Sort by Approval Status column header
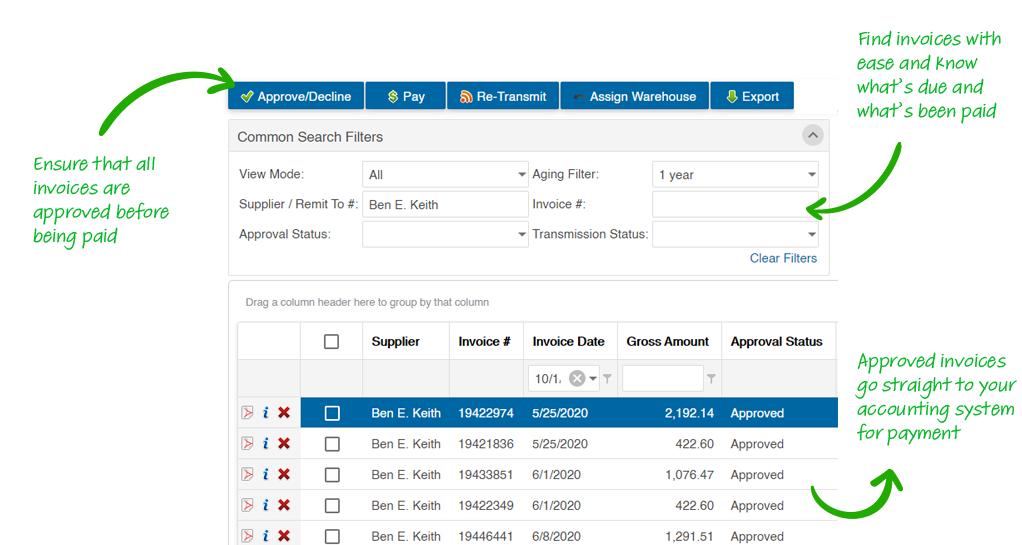The width and height of the screenshot is (1022, 545). (776, 342)
